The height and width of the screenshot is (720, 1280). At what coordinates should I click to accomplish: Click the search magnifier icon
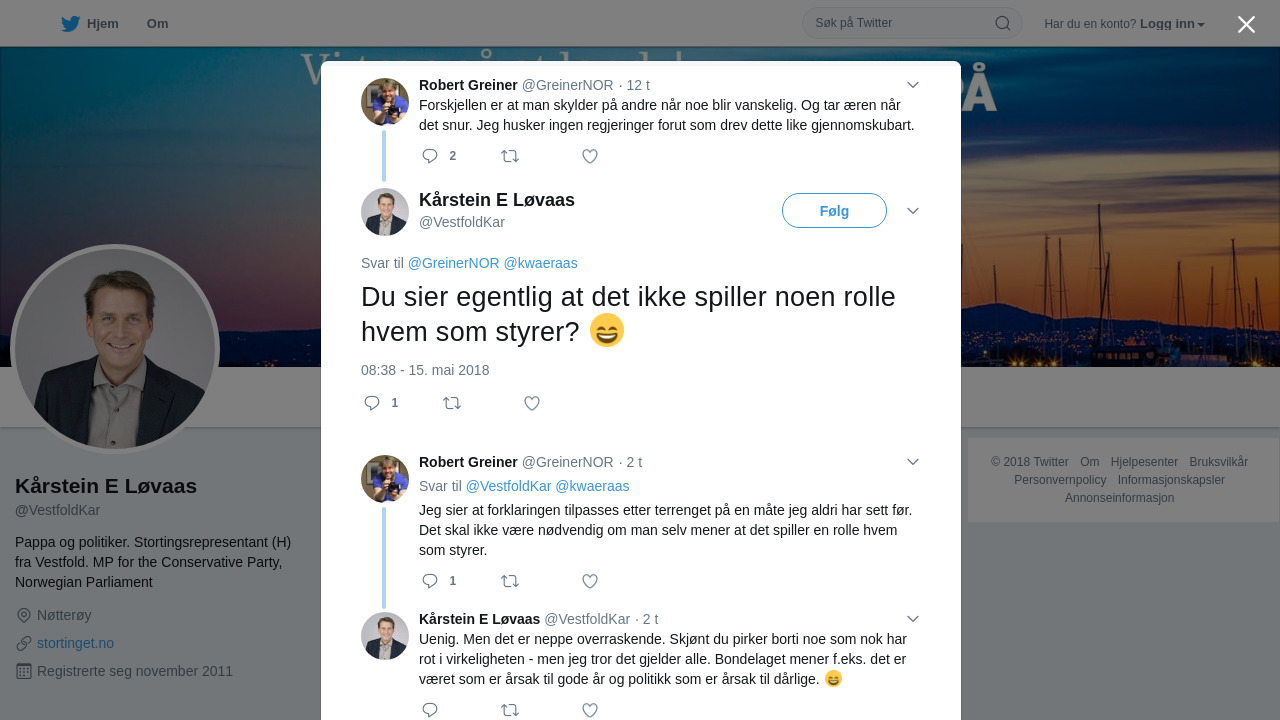pos(1002,23)
